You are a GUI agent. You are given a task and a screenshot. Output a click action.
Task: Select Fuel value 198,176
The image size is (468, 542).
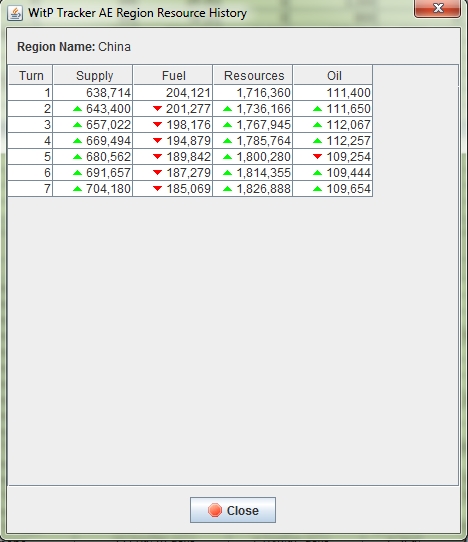click(173, 124)
